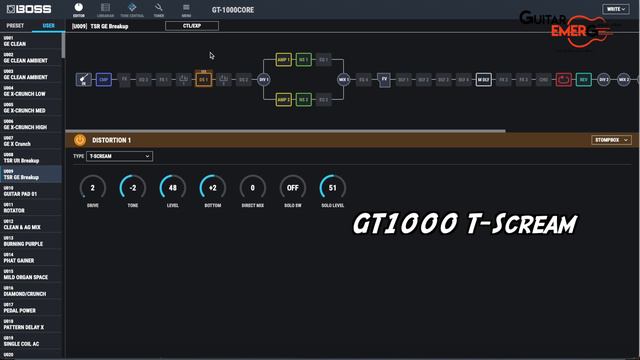Select patch U017 PEDAL POWER
The width and height of the screenshot is (640, 360).
tap(31, 308)
